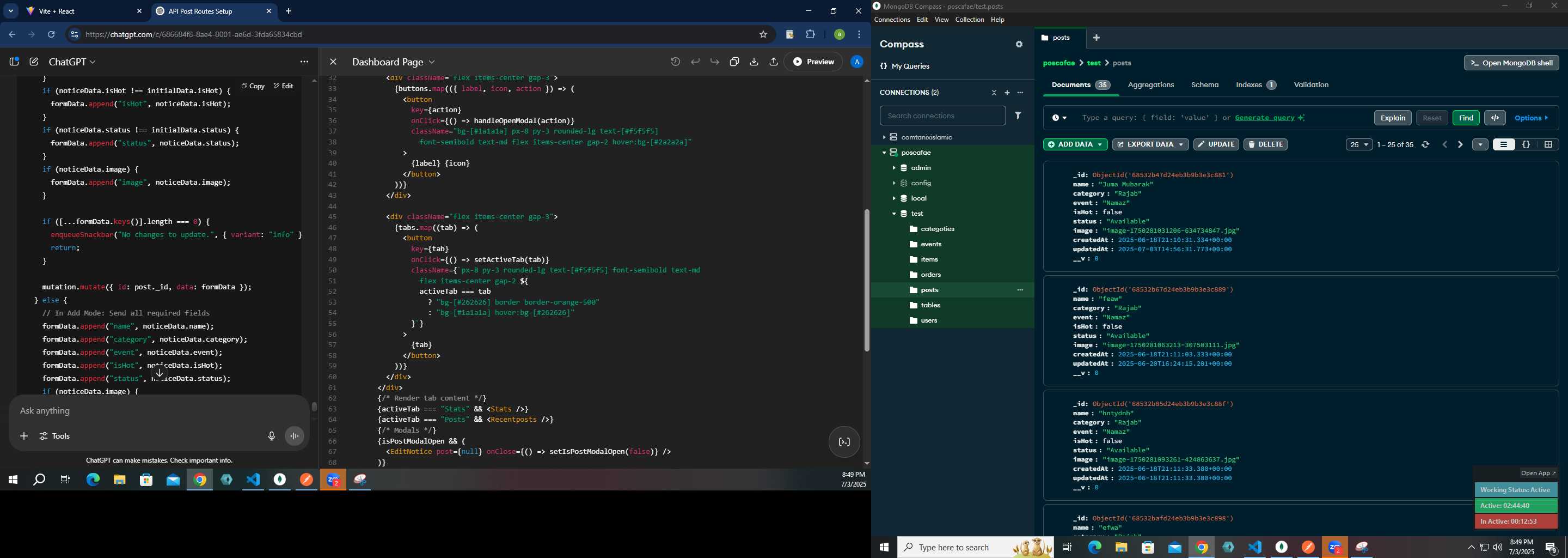The height and width of the screenshot is (558, 1568).
Task: Jump to latest message with down arrow
Action: pos(160,373)
